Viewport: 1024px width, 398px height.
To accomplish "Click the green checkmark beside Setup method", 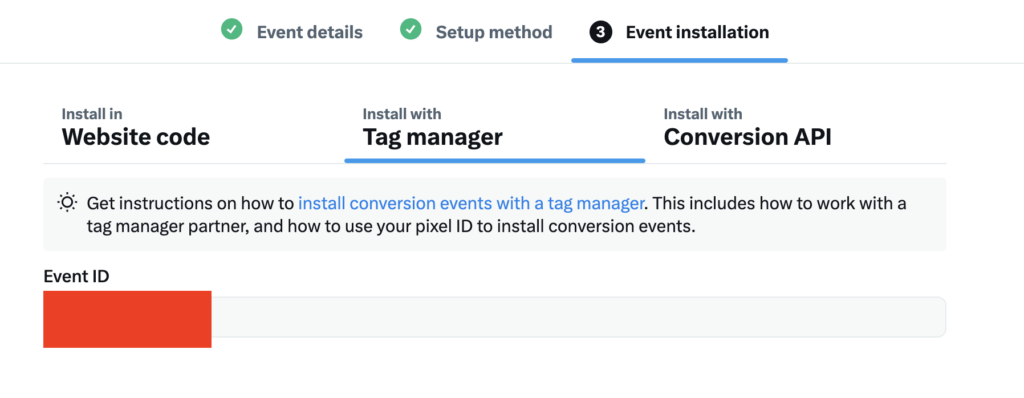I will (410, 29).
